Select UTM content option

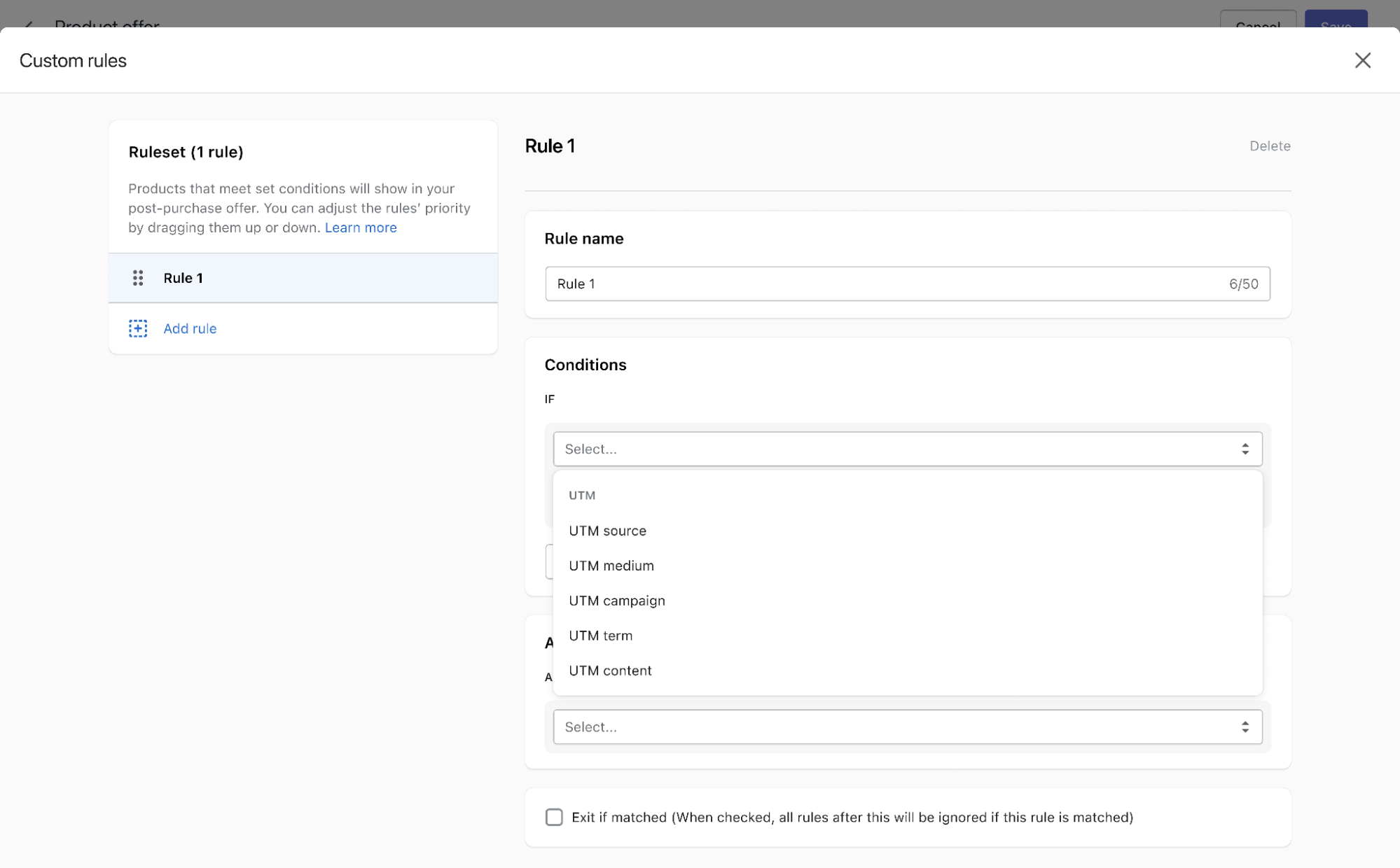[610, 671]
